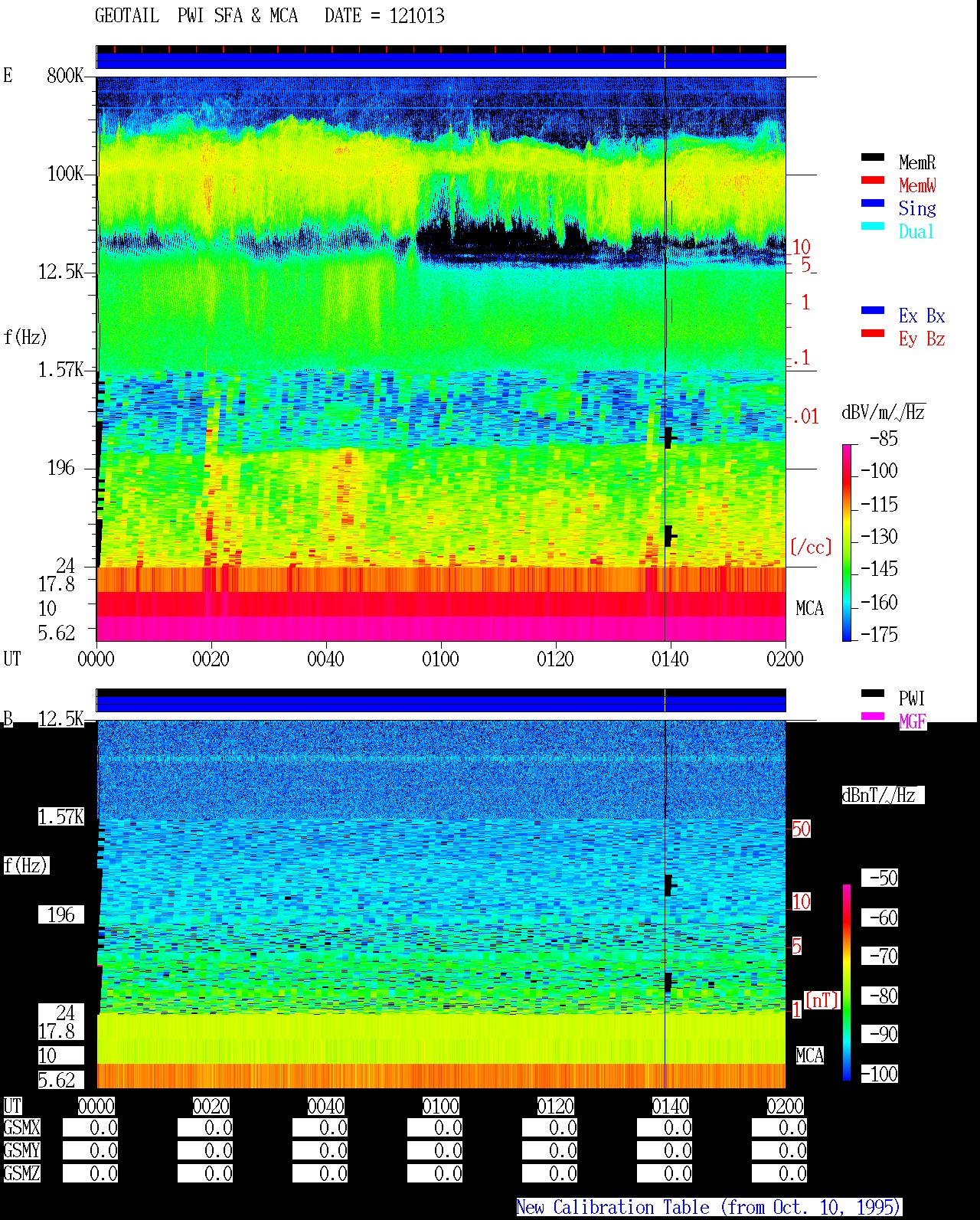This screenshot has height=1220, width=980.
Task: Click the GSMZ value under 0000
Action: click(90, 1173)
